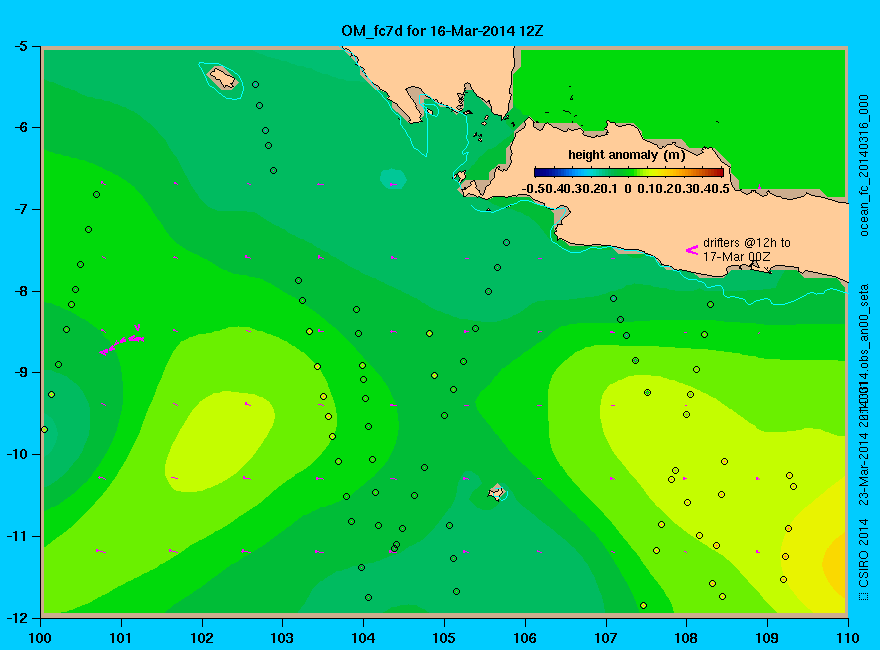The height and width of the screenshot is (650, 880).
Task: Click the latitude axis label "-9"
Action: coord(20,373)
